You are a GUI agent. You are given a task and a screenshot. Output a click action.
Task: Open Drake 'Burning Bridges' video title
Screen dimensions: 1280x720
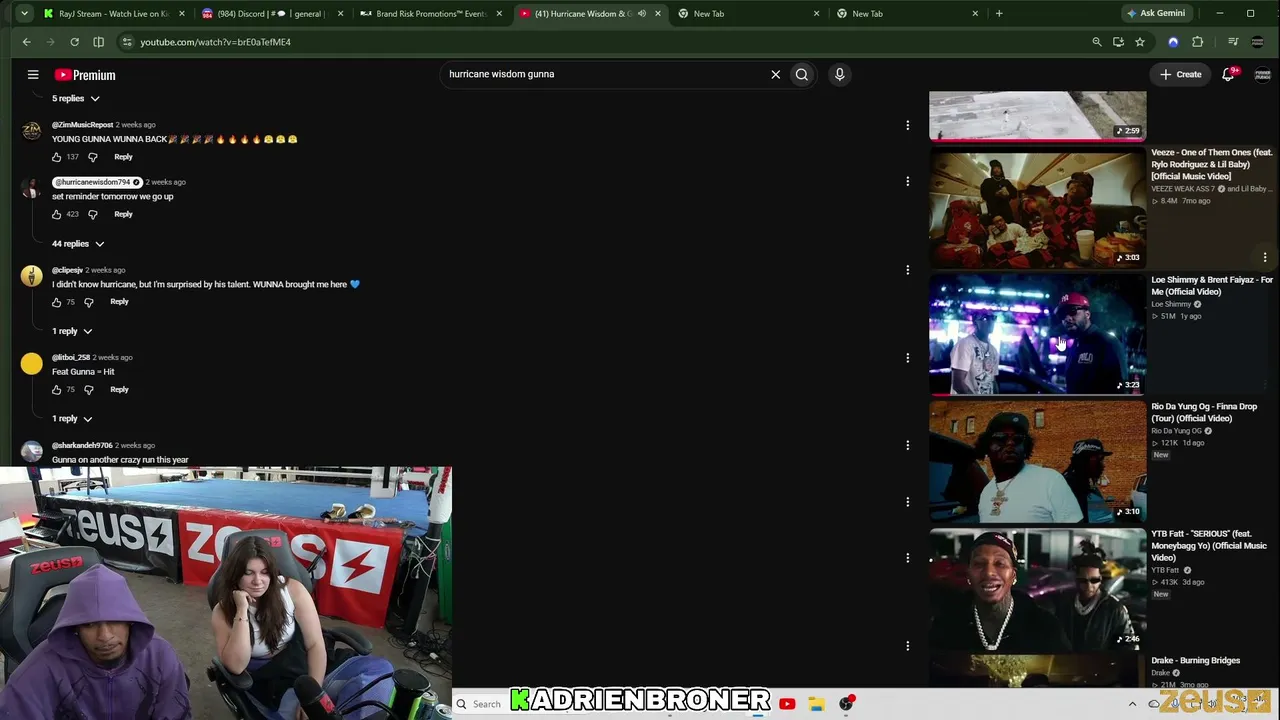tap(1196, 661)
